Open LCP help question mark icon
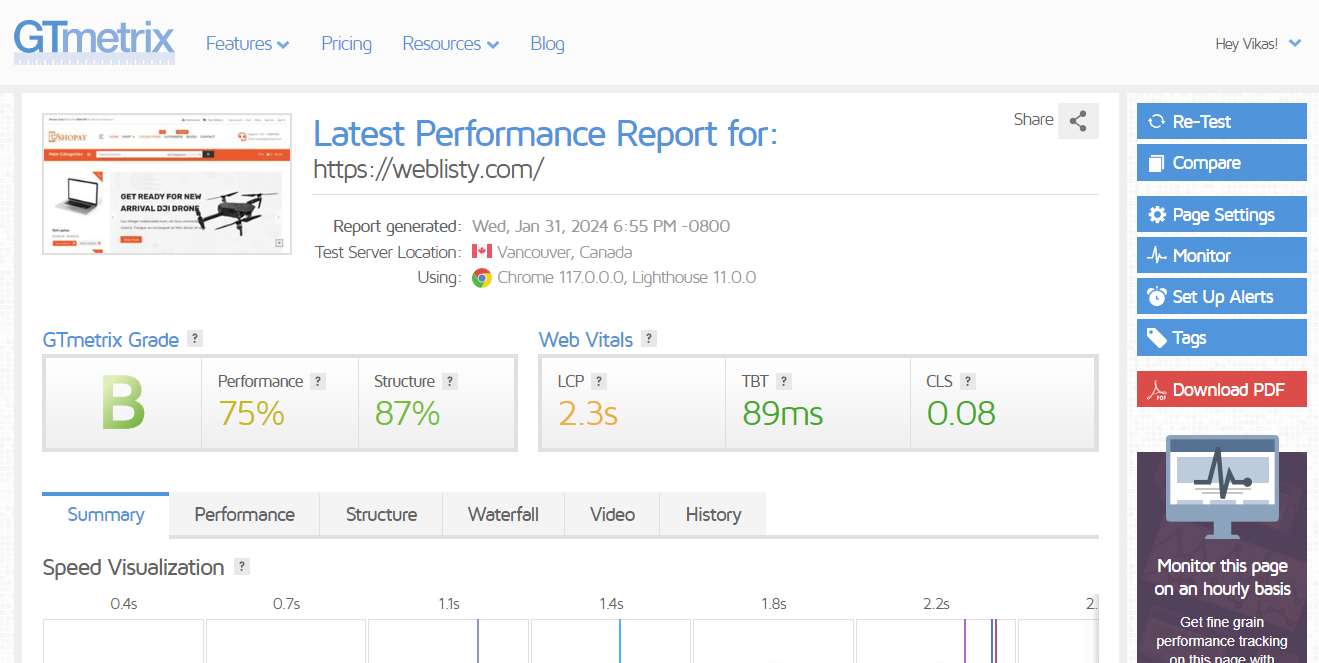 pyautogui.click(x=598, y=381)
